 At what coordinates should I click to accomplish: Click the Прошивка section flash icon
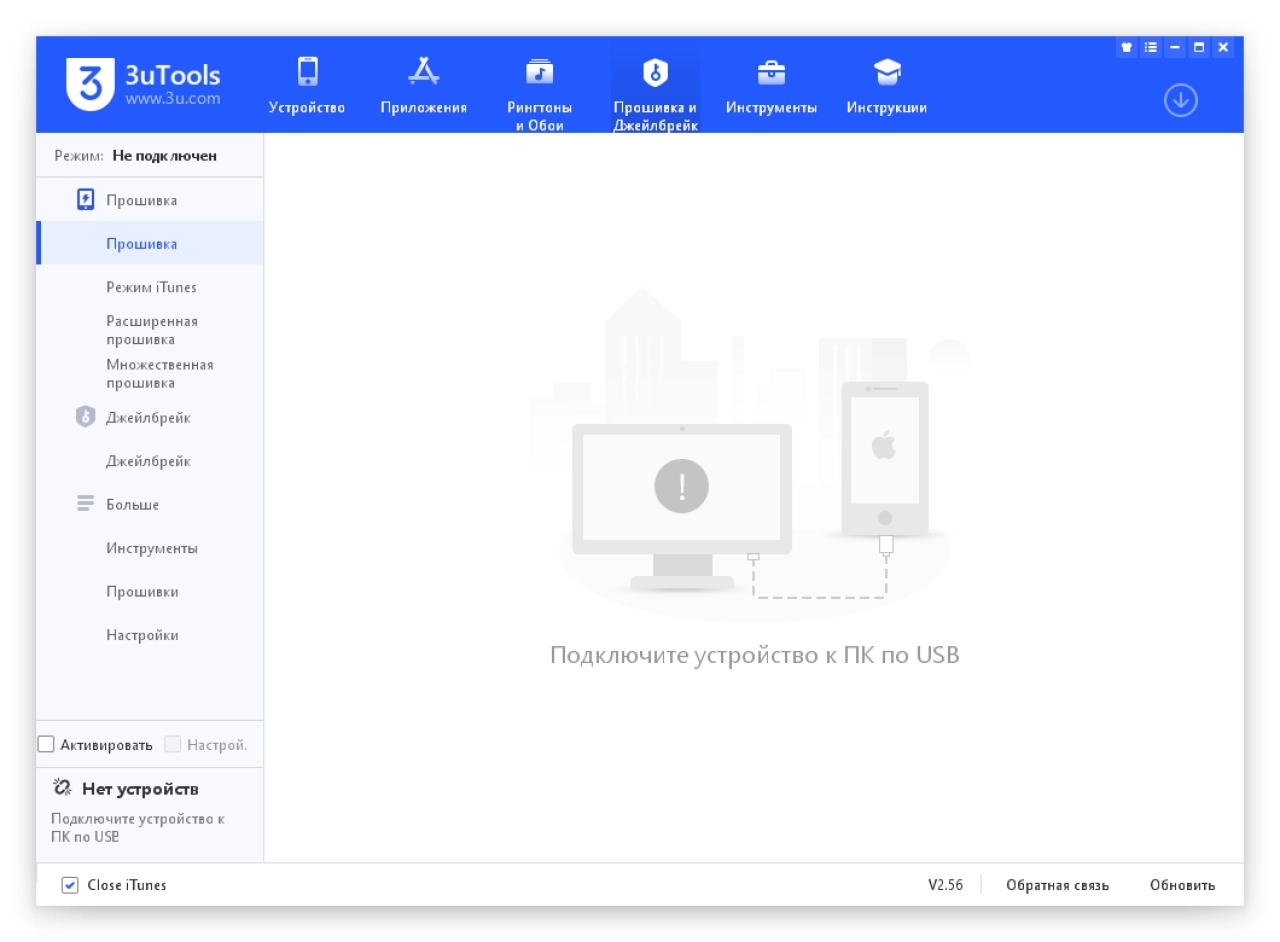pos(86,200)
